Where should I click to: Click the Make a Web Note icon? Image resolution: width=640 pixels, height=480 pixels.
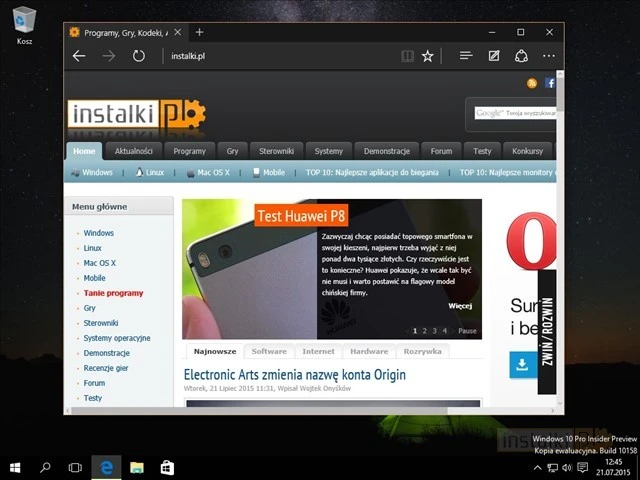[x=493, y=56]
